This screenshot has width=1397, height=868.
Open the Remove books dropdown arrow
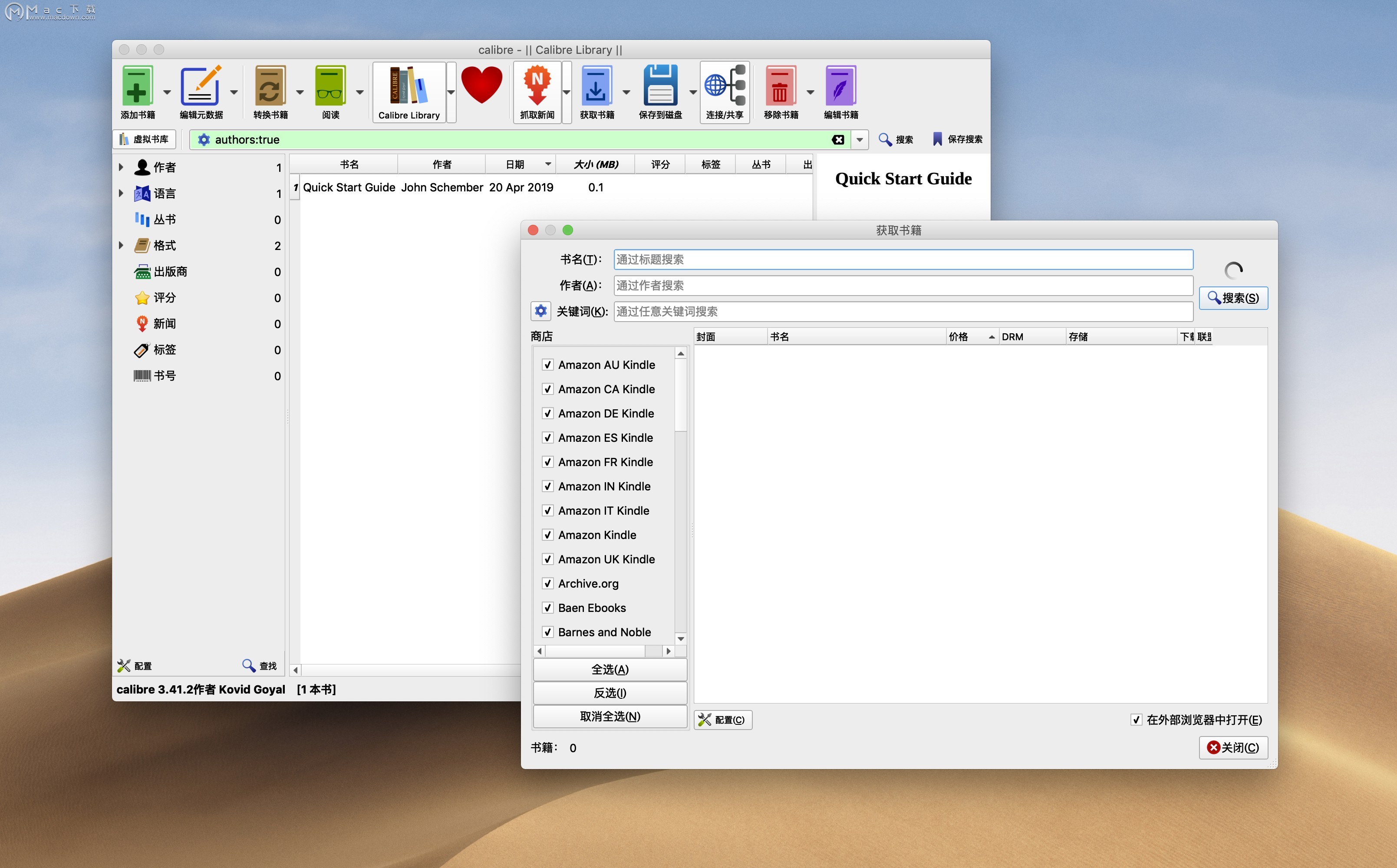(810, 92)
